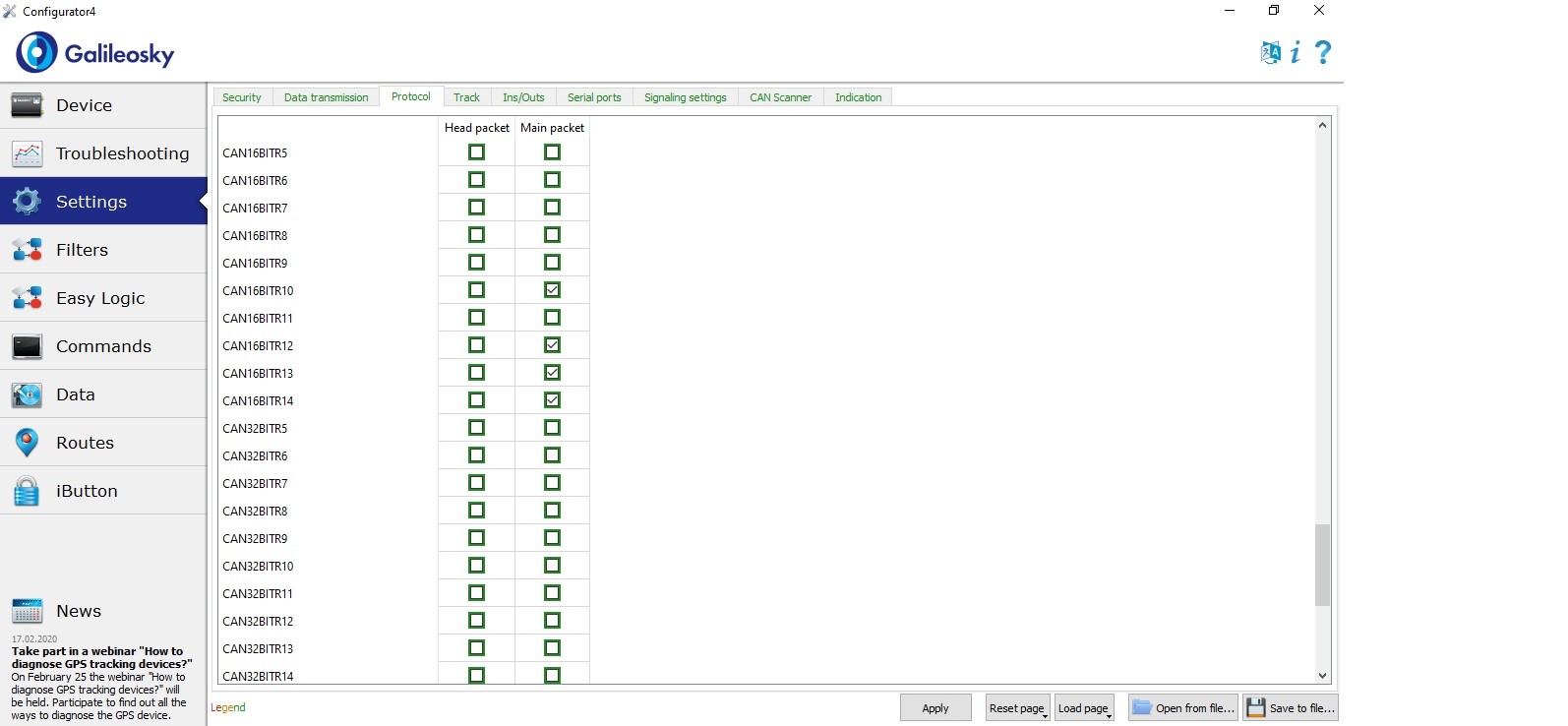
Task: Open Reset page dropdown arrow
Action: point(1045,716)
